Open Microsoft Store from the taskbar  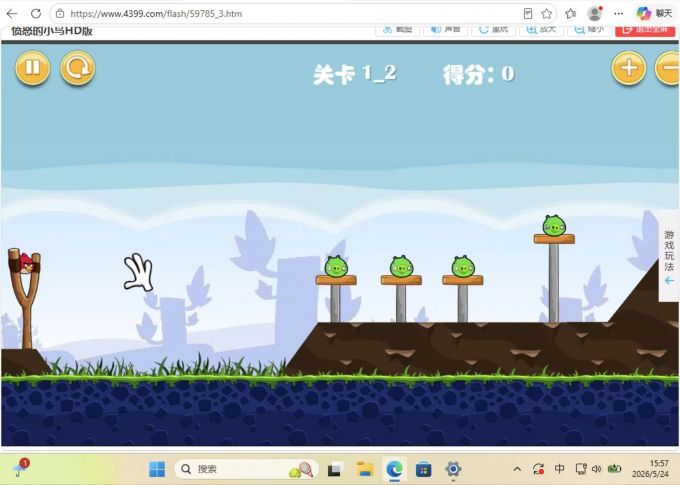(423, 469)
